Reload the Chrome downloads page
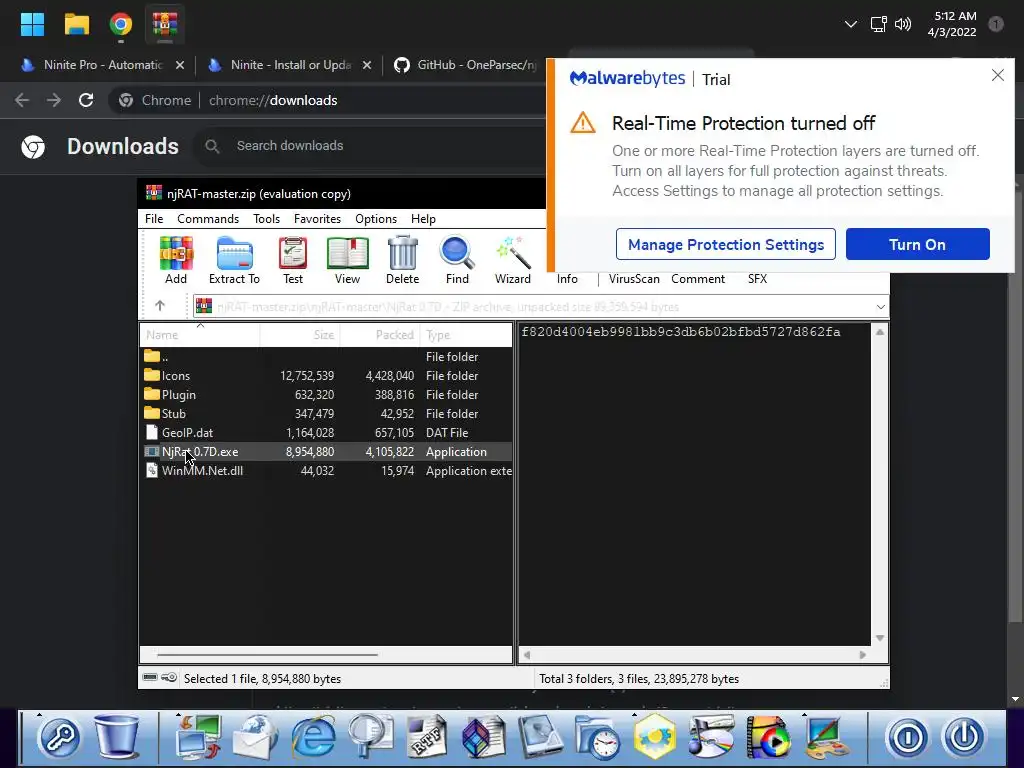1024x768 pixels. [86, 100]
